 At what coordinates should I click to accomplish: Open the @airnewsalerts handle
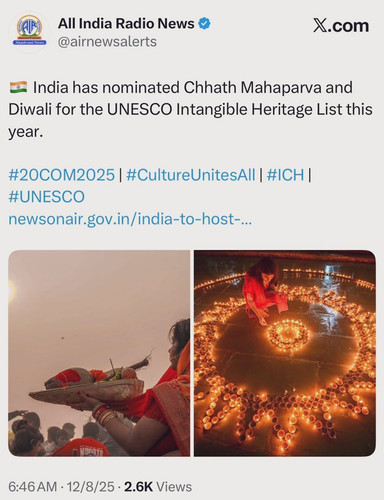coord(107,42)
